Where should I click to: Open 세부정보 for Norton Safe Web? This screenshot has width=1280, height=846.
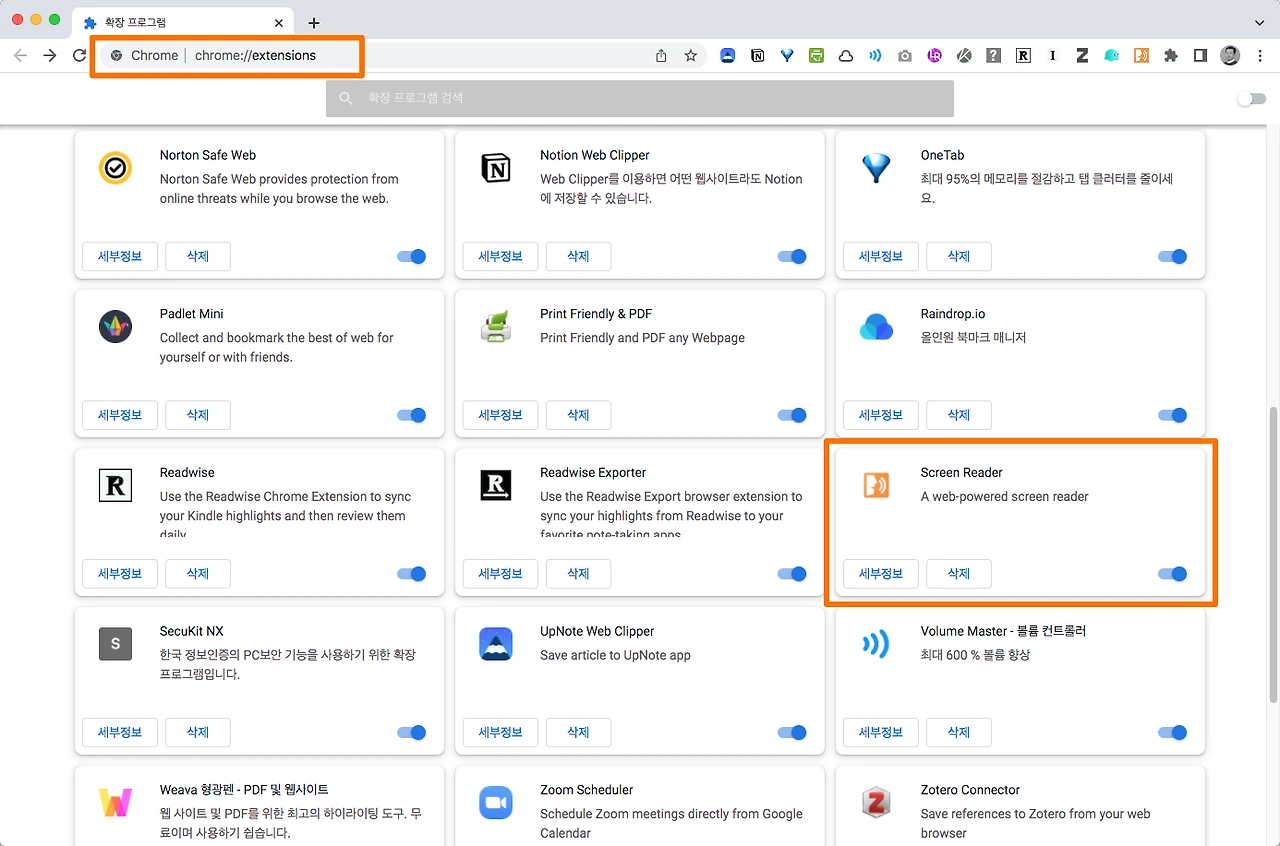[120, 257]
